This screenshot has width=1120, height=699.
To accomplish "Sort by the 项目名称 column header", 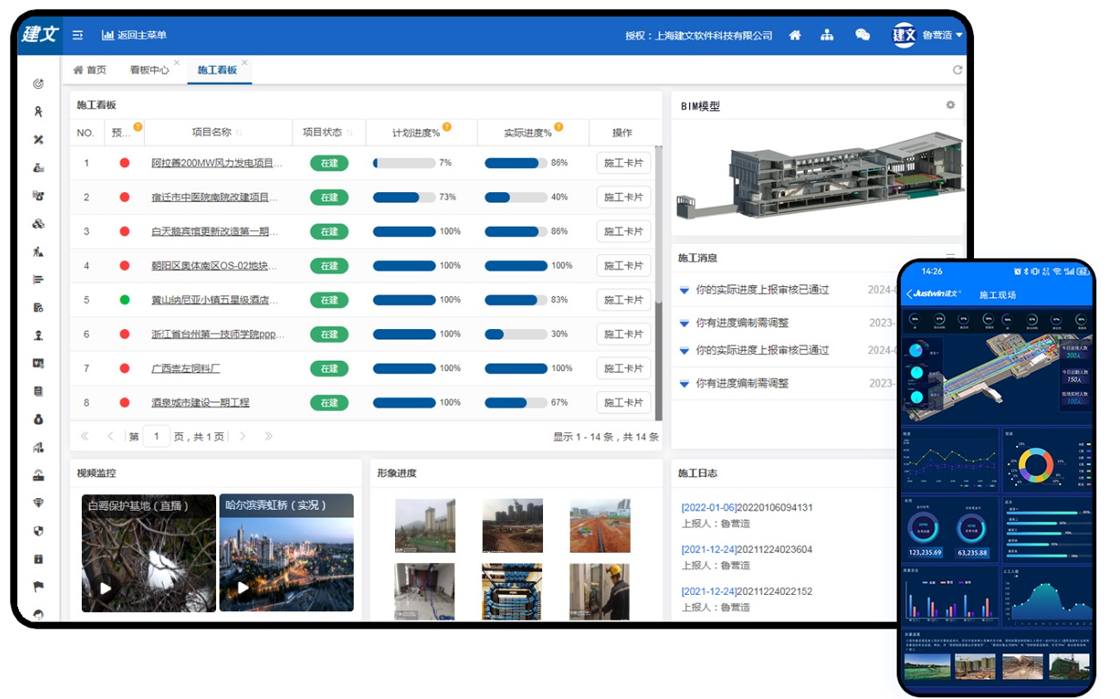I will pyautogui.click(x=211, y=132).
